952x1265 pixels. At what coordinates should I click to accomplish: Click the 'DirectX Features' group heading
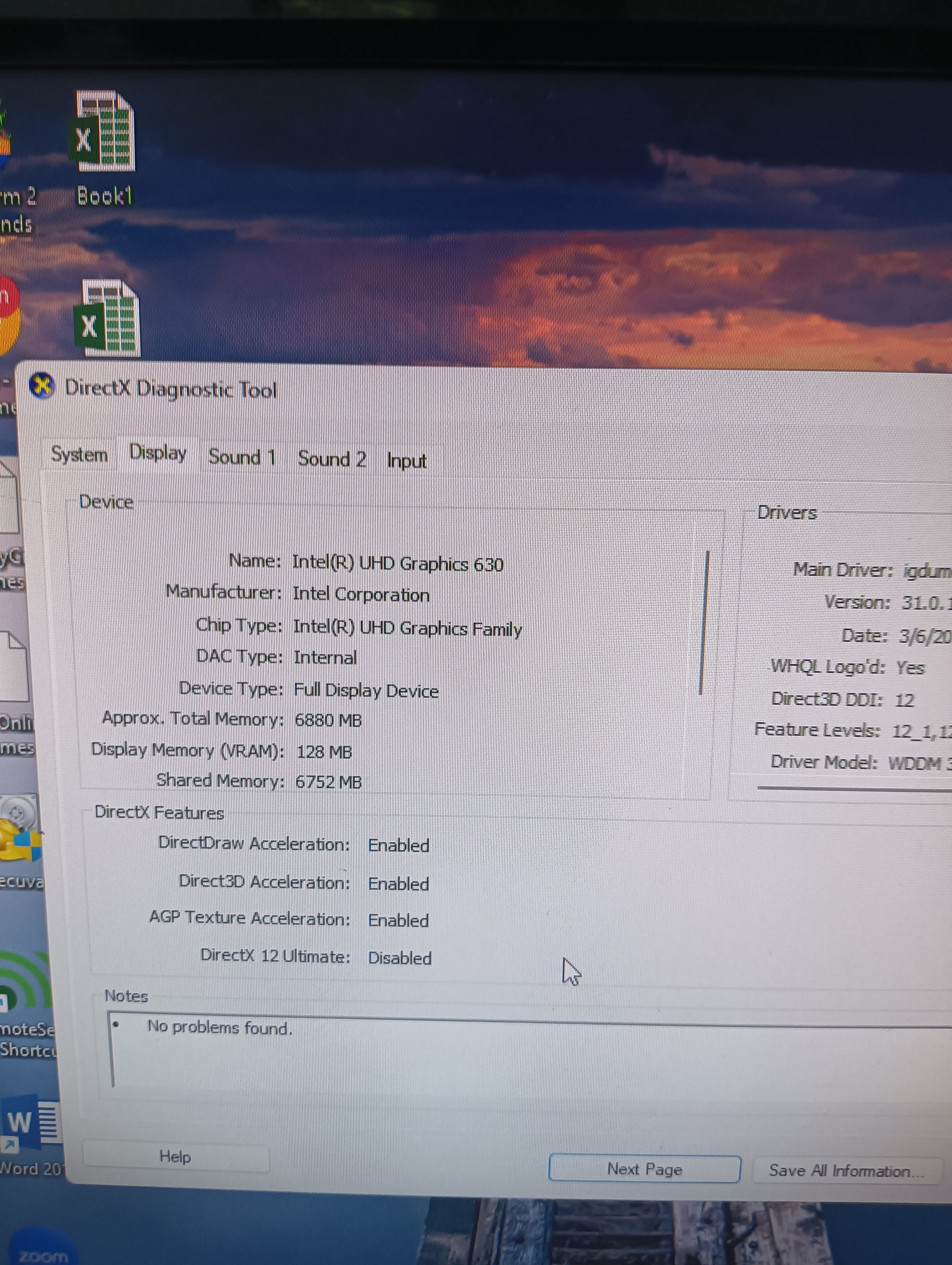point(159,812)
